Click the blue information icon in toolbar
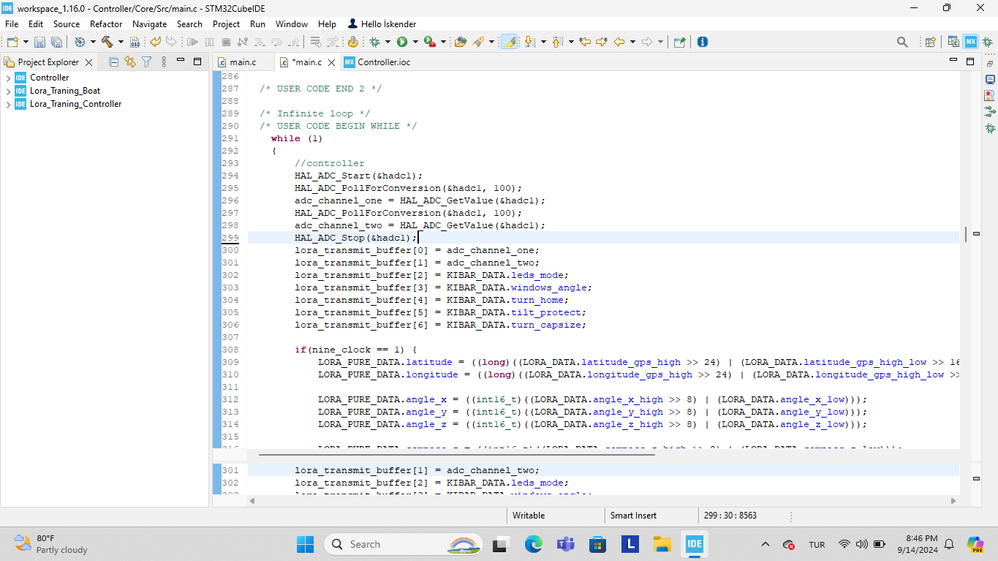The height and width of the screenshot is (561, 998). [702, 42]
